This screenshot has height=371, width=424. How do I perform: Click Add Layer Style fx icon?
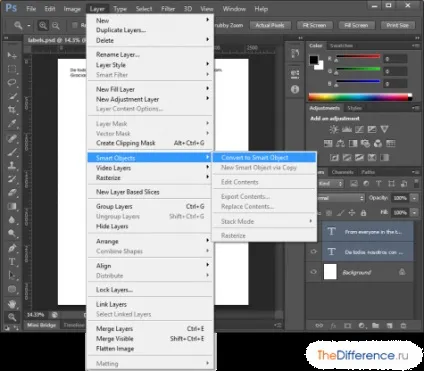[333, 326]
